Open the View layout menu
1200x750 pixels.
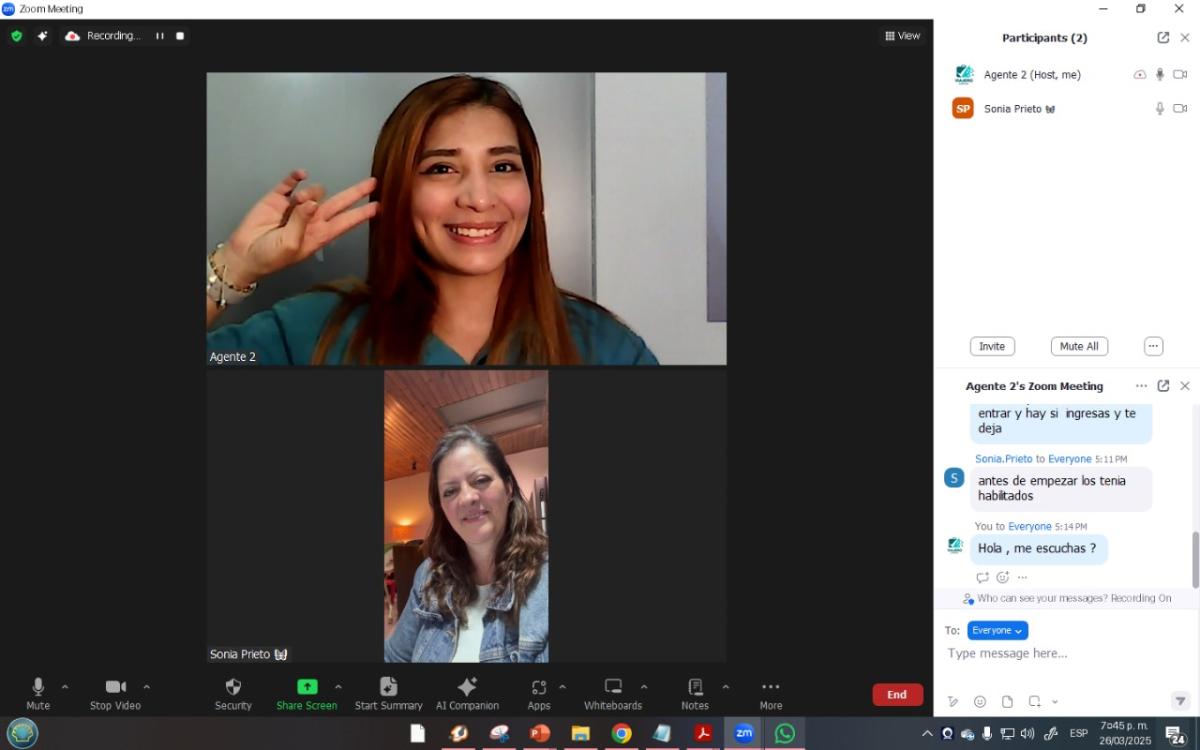pyautogui.click(x=902, y=36)
